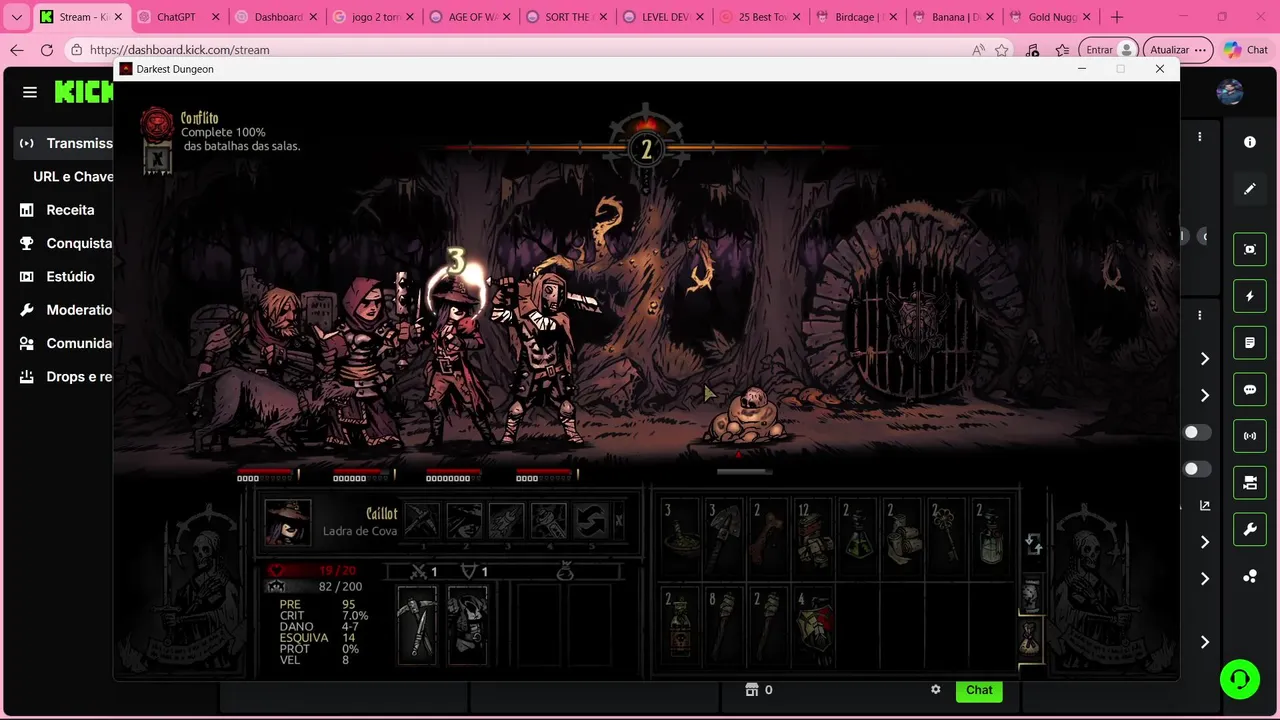Click the user avatar in Kick header
The width and height of the screenshot is (1280, 720).
[1230, 92]
